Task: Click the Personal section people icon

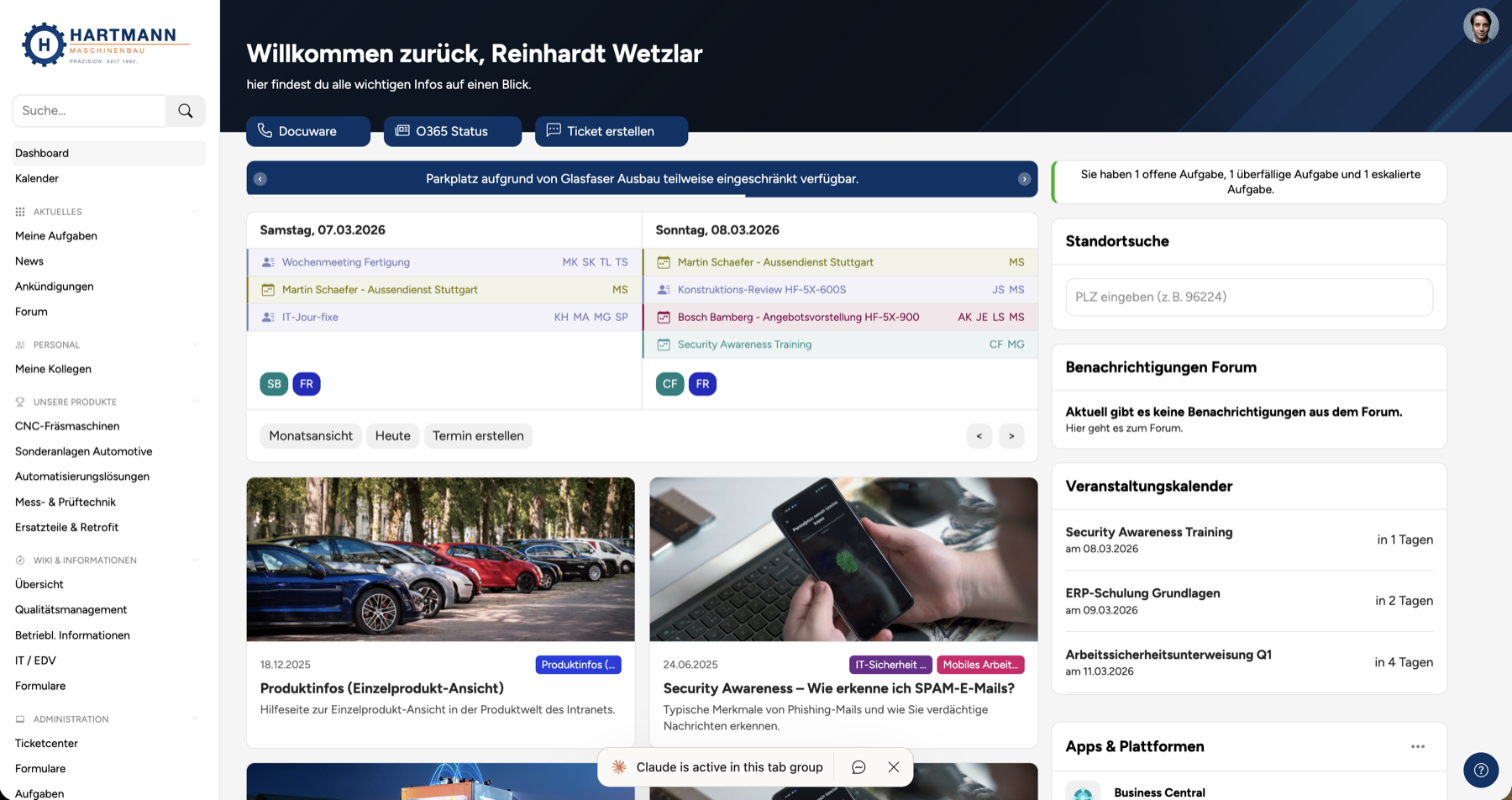Action: click(x=18, y=345)
